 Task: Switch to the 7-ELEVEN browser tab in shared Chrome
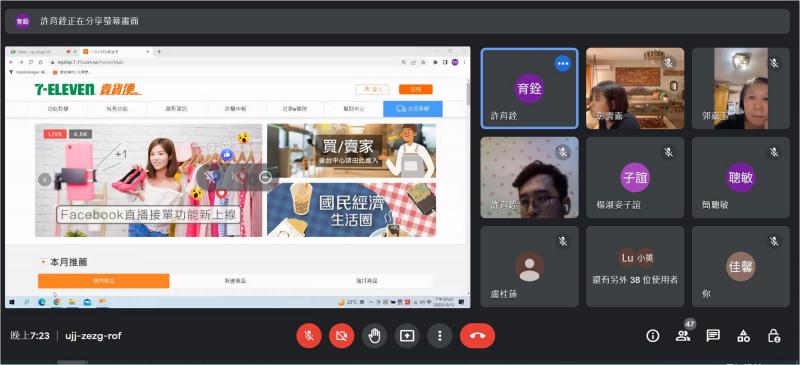click(x=116, y=52)
